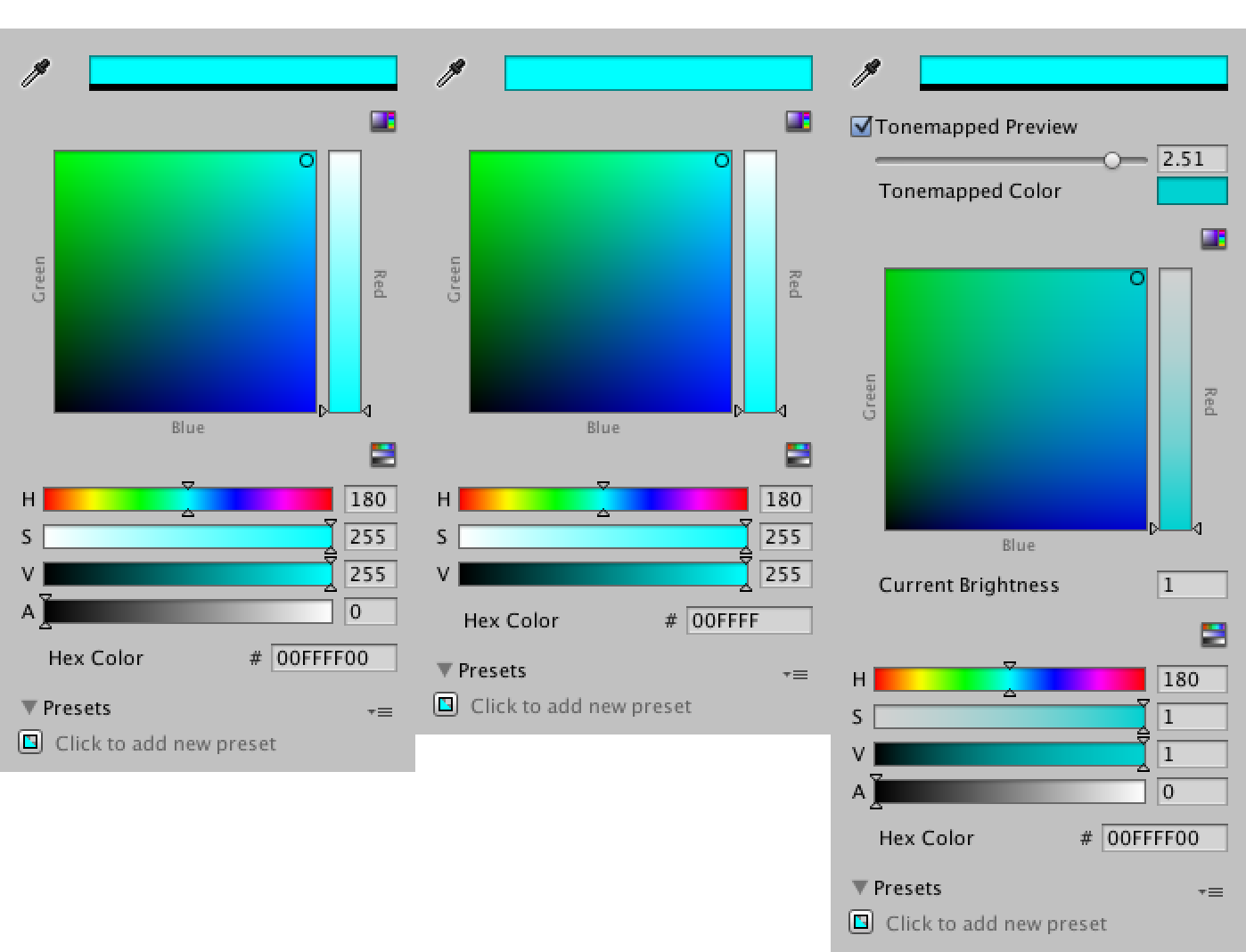Viewport: 1246px width, 952px height.
Task: Collapse Presets section in HDR panel
Action: tap(860, 888)
